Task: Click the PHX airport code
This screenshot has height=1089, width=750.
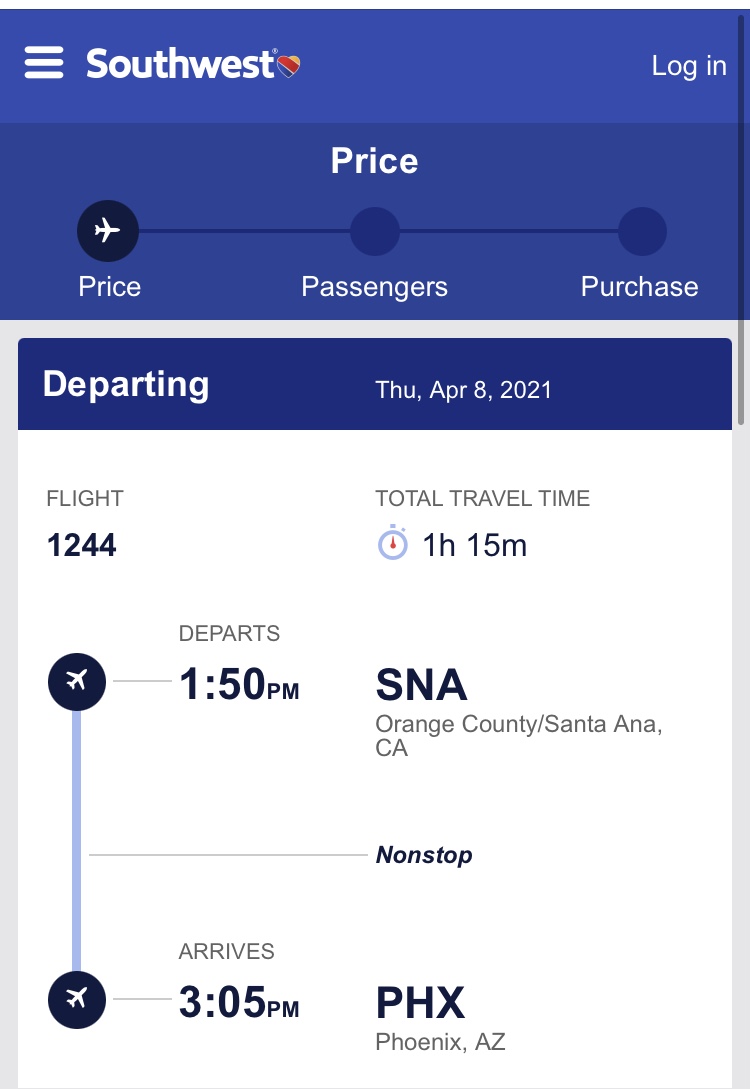Action: pyautogui.click(x=420, y=1003)
